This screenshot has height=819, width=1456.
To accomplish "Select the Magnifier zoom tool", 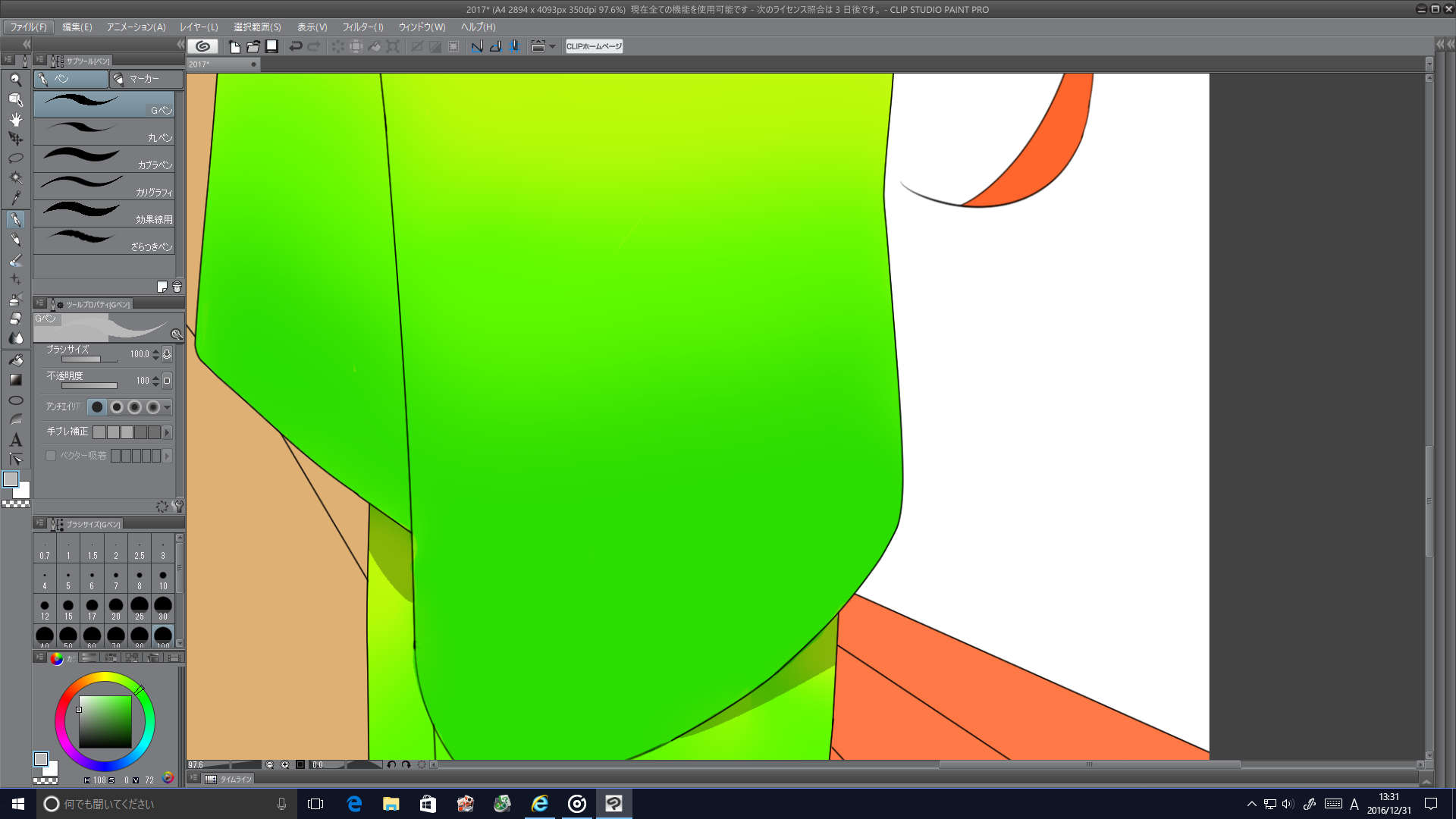I will coord(15,80).
